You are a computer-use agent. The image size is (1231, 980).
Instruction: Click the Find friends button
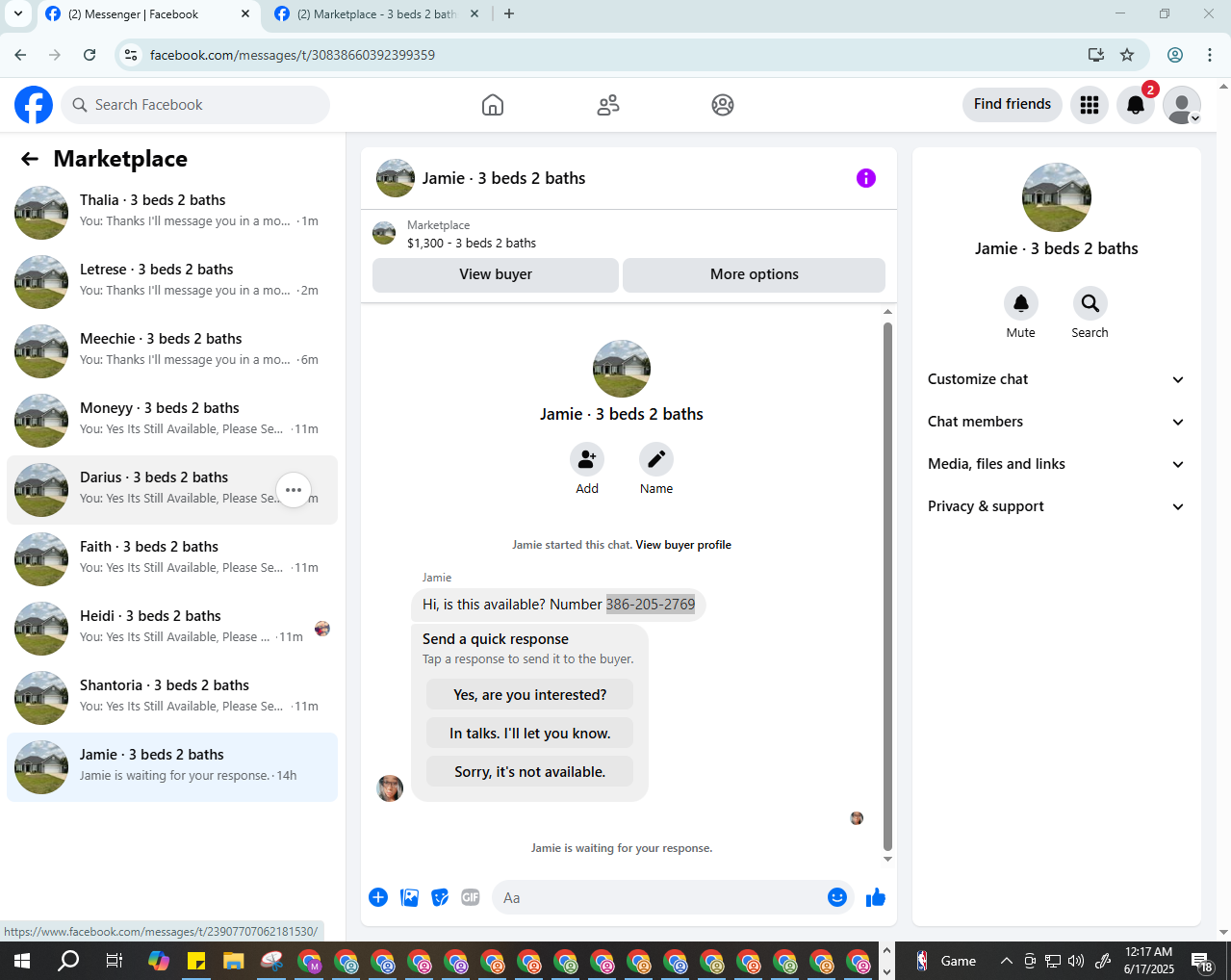point(1013,104)
